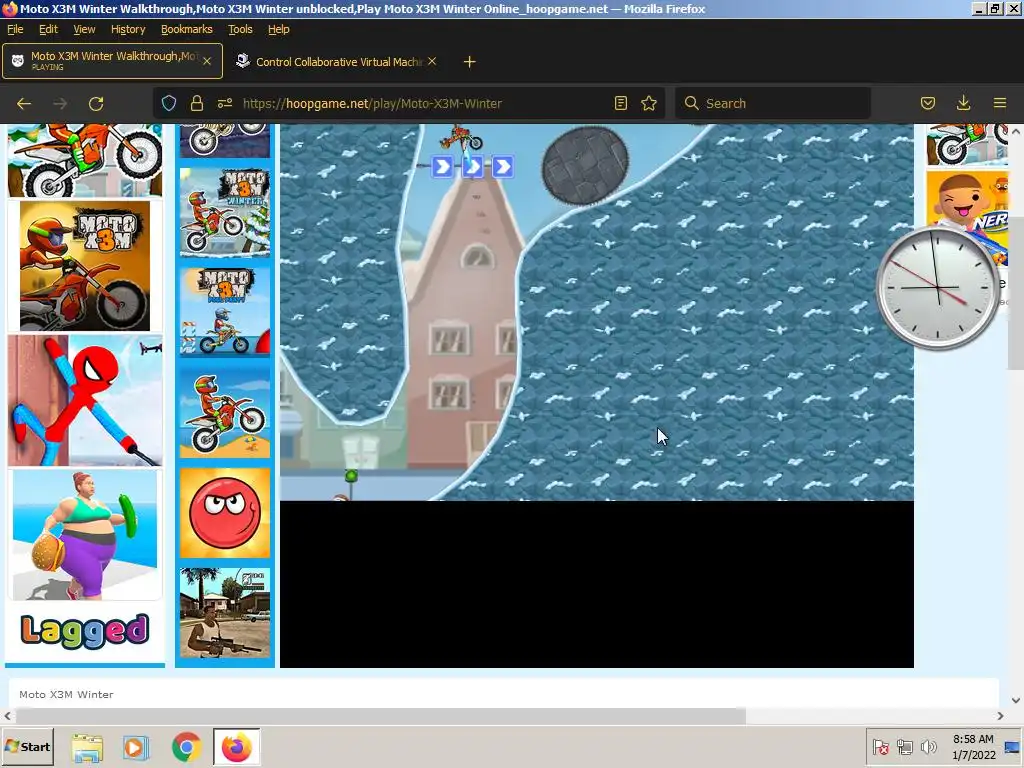Open the File menu
Viewport: 1024px width, 768px height.
click(x=15, y=29)
